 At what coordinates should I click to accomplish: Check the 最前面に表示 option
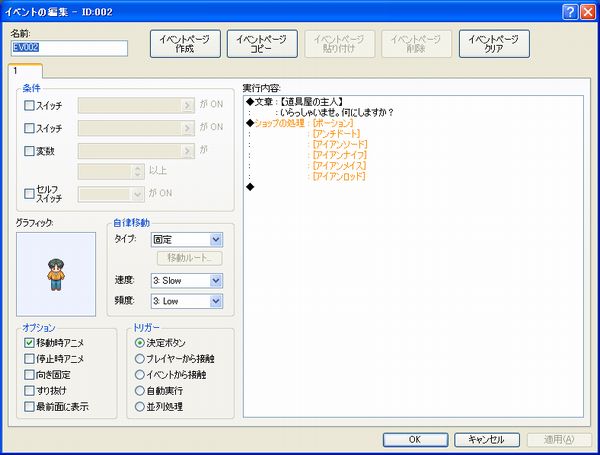29,407
